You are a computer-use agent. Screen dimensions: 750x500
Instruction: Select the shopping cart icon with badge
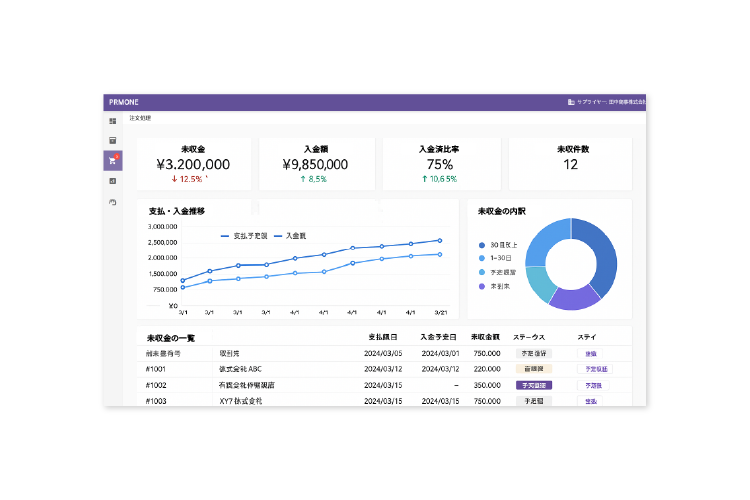[x=112, y=160]
